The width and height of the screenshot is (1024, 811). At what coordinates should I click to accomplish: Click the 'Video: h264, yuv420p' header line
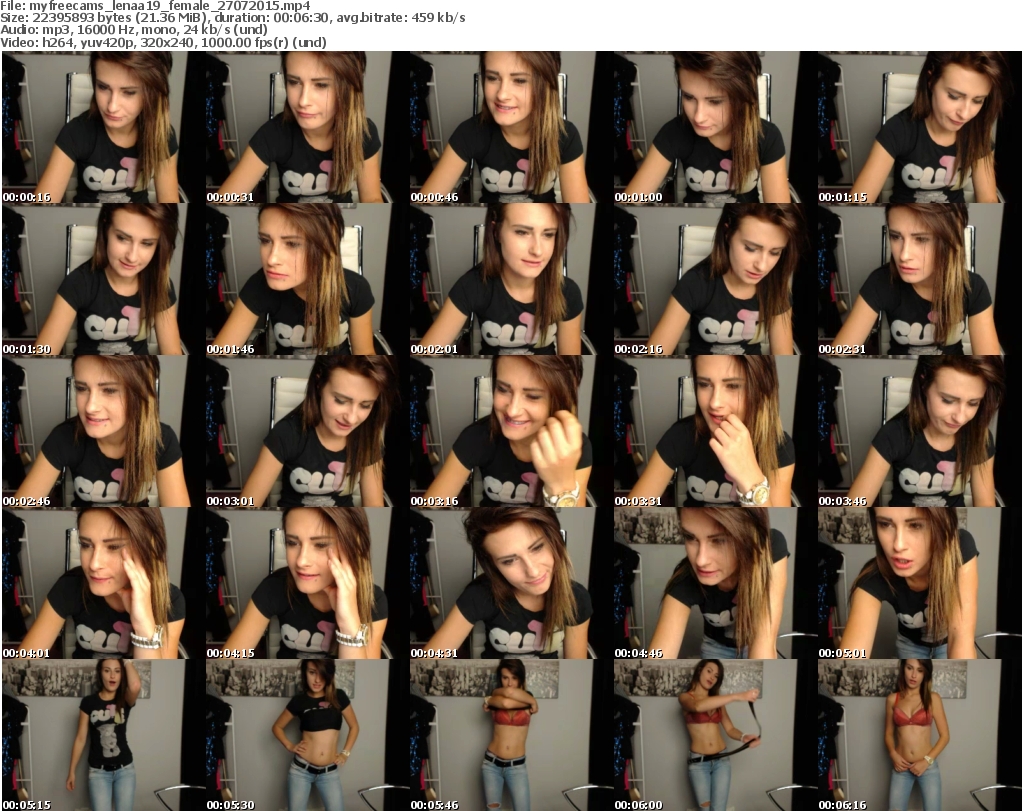tap(163, 42)
